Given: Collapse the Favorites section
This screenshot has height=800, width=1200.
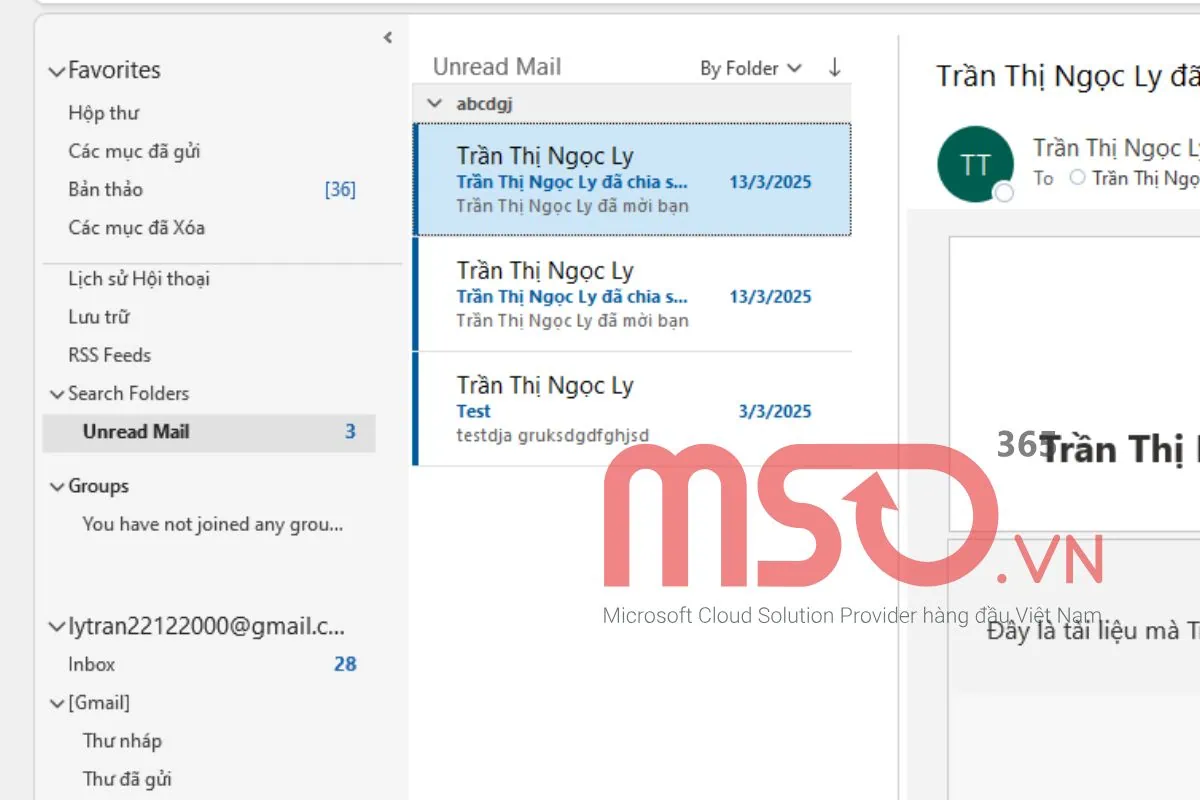Looking at the screenshot, I should [x=57, y=71].
